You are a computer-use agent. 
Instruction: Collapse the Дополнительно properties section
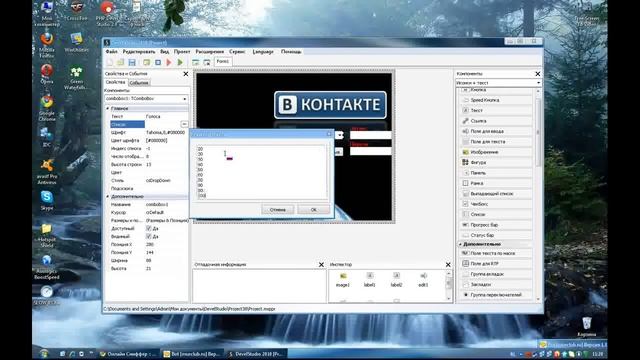coord(108,196)
